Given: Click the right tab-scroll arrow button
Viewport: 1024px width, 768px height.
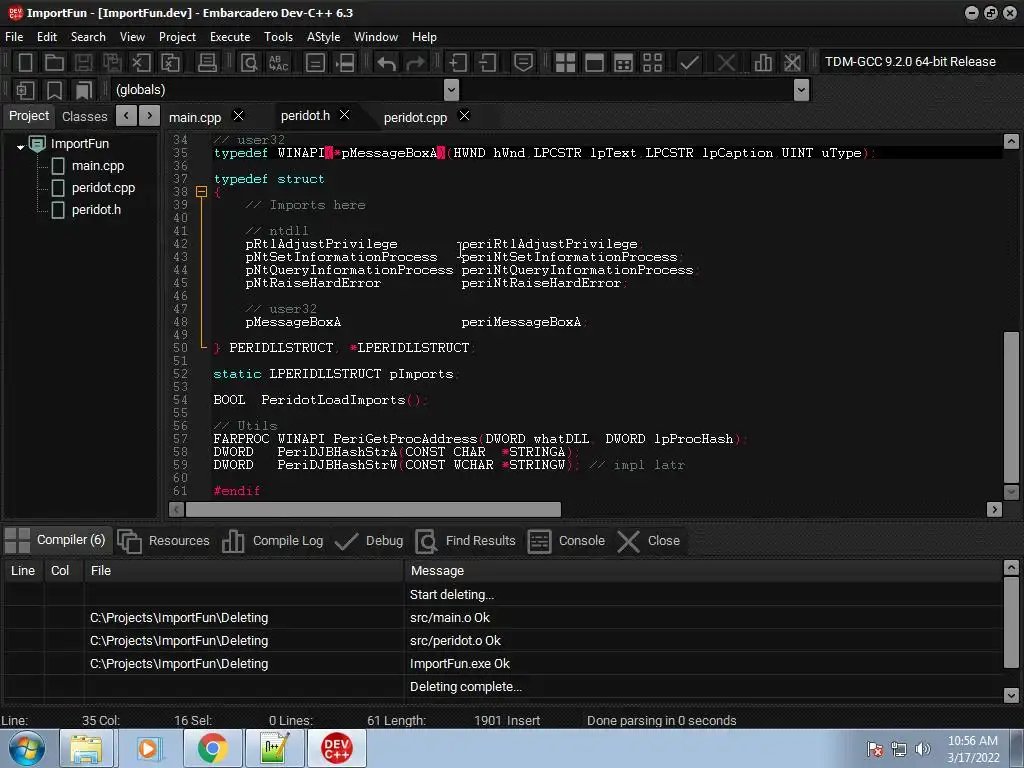Looking at the screenshot, I should 150,116.
